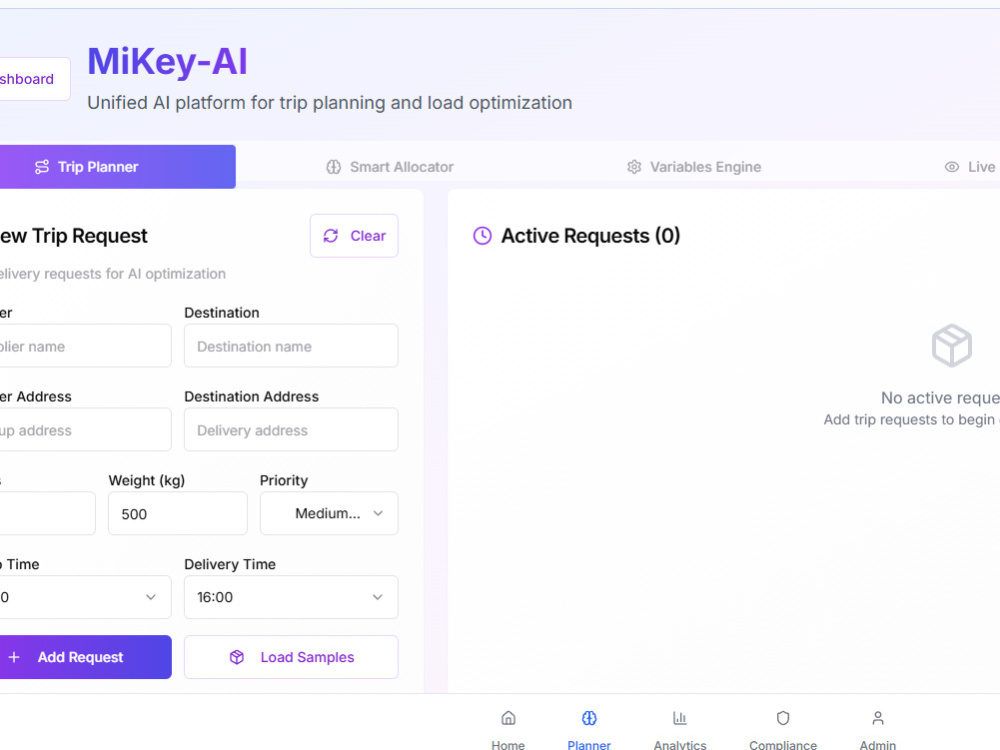1000x750 pixels.
Task: Click the Dashboard button at top left
Action: pos(34,79)
